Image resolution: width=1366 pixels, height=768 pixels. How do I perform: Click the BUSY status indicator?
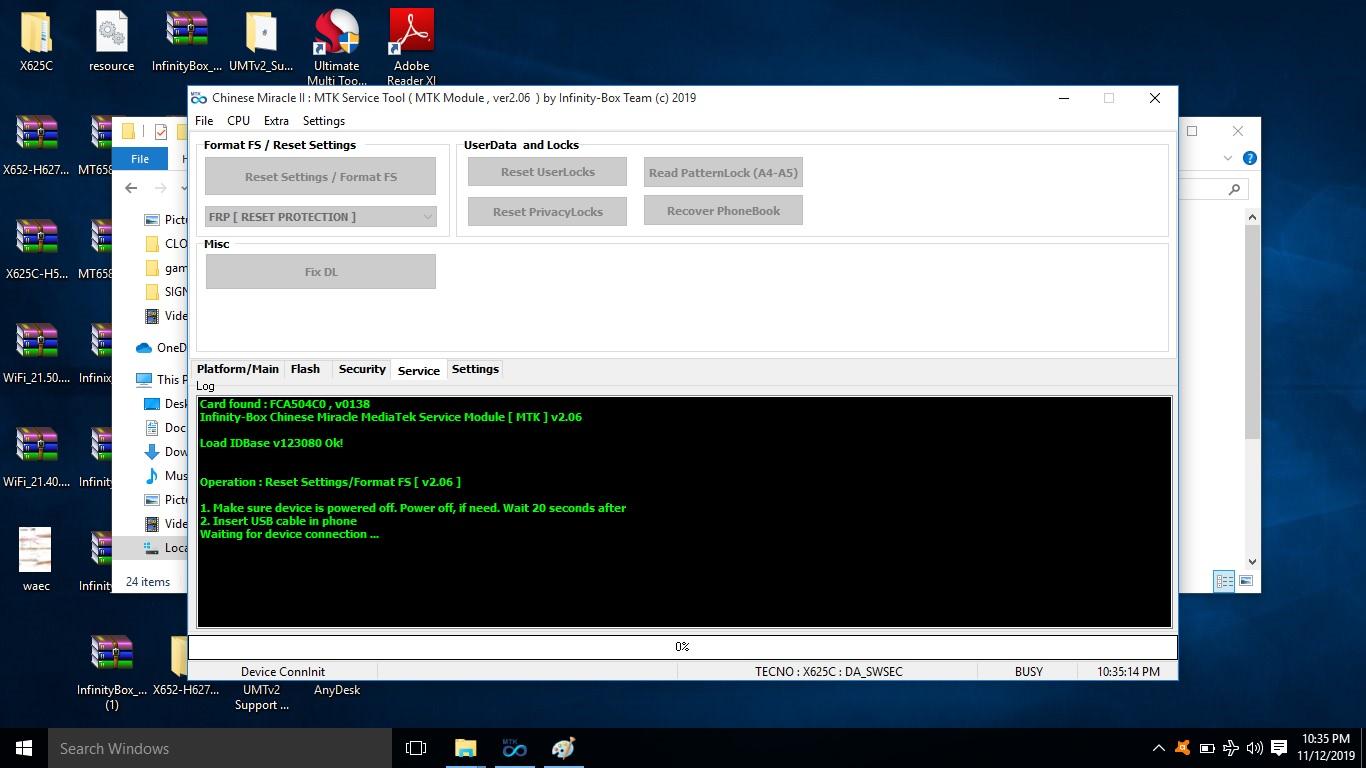[1028, 671]
